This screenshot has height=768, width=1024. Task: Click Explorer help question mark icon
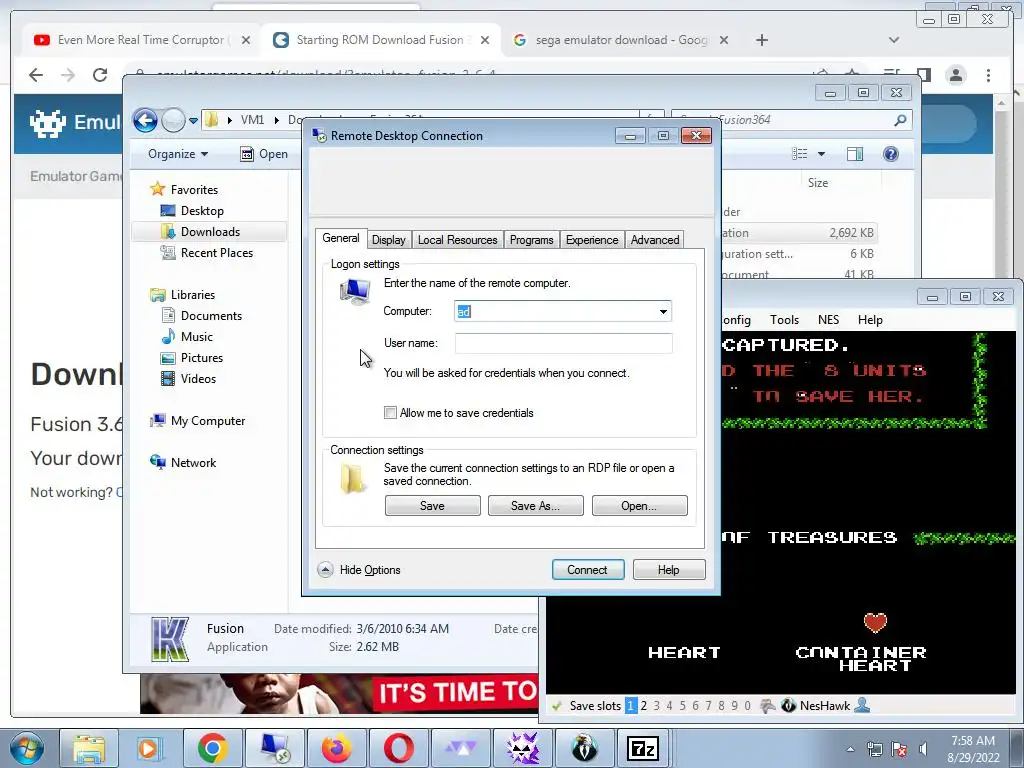[x=891, y=154]
